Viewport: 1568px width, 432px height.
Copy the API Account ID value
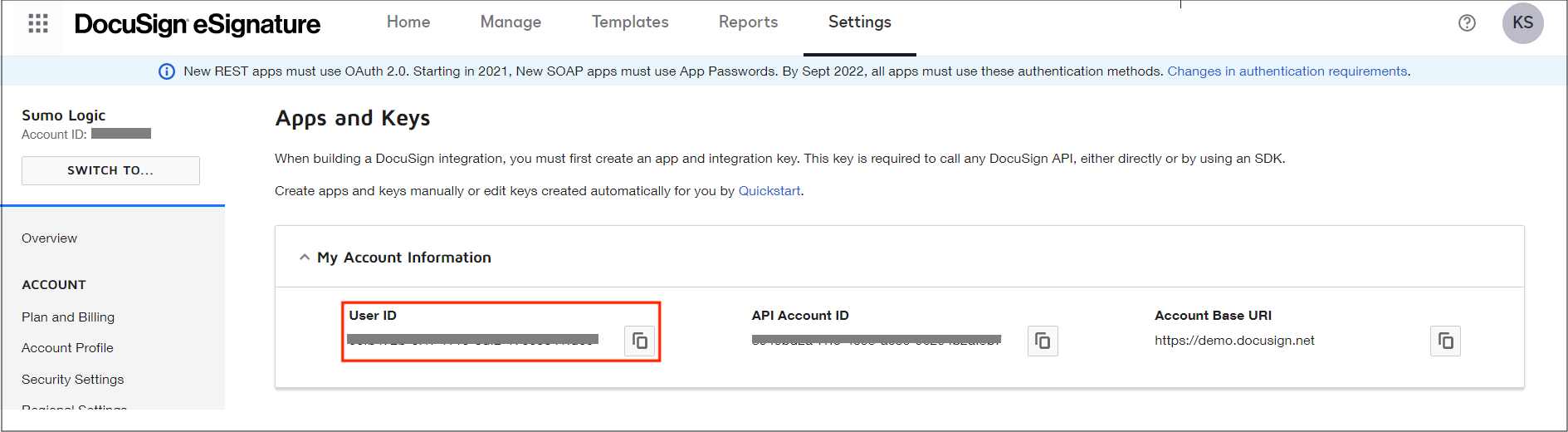[x=1043, y=341]
